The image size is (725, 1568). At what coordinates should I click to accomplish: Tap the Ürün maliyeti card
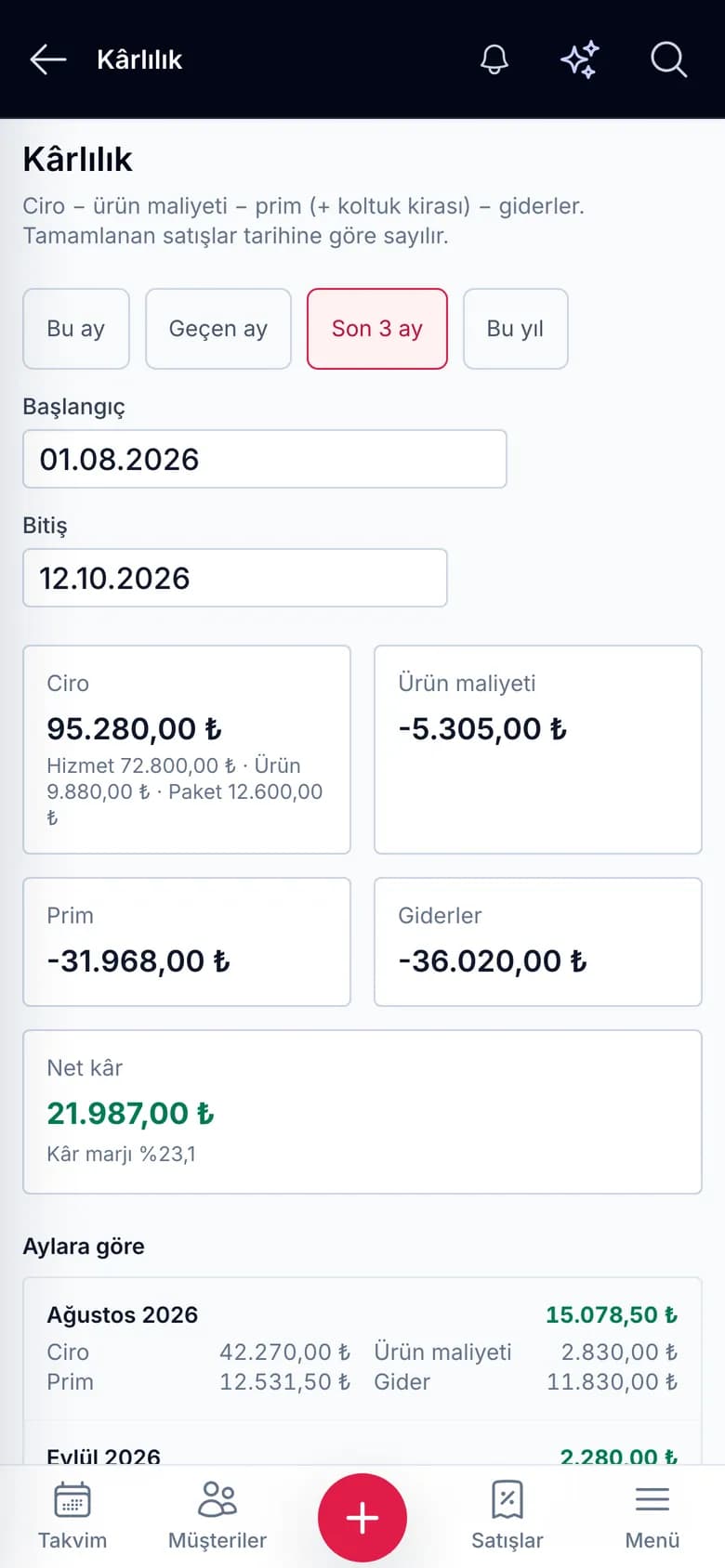pos(538,750)
